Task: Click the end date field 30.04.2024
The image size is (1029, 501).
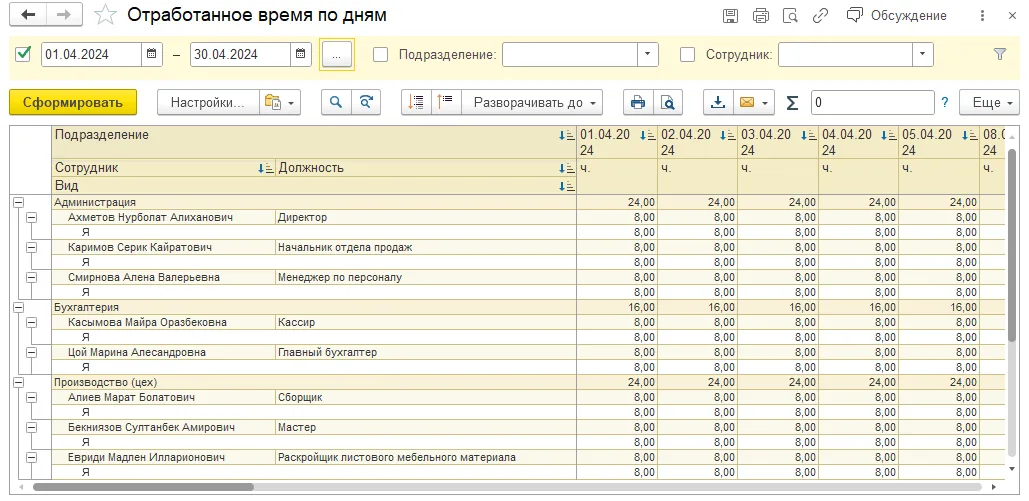Action: click(241, 54)
